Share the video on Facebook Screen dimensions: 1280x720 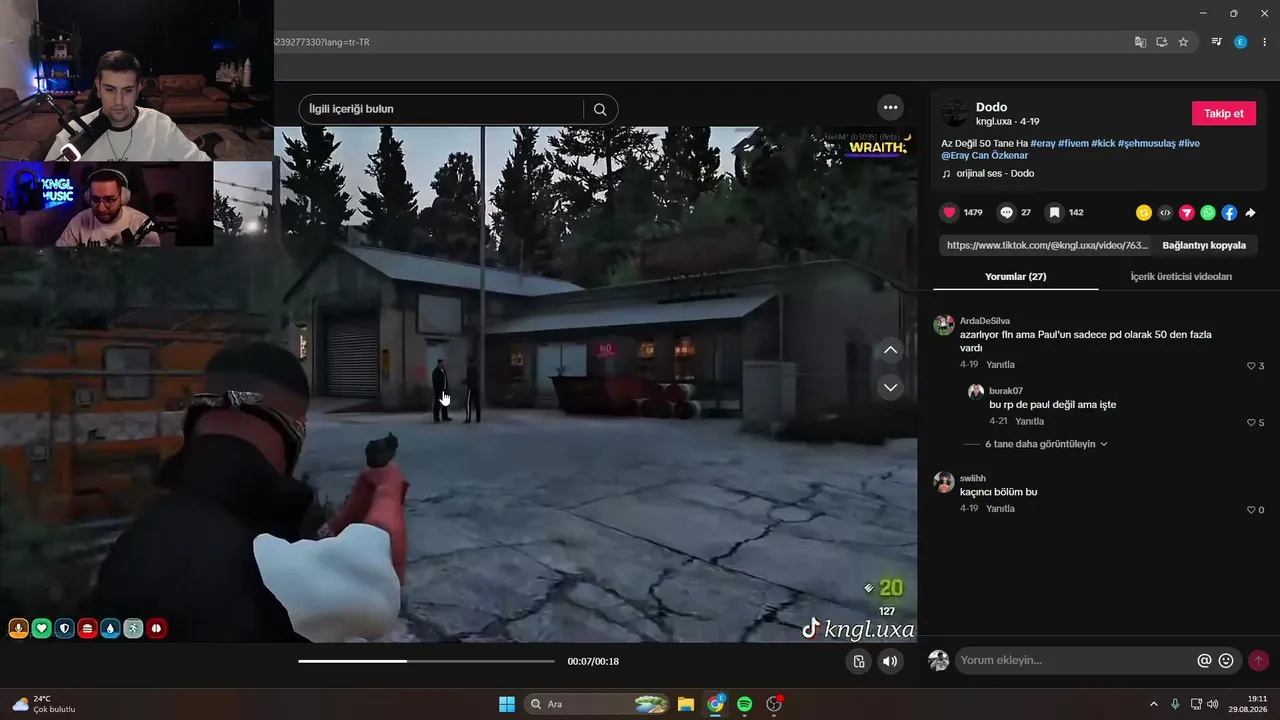pos(1229,213)
